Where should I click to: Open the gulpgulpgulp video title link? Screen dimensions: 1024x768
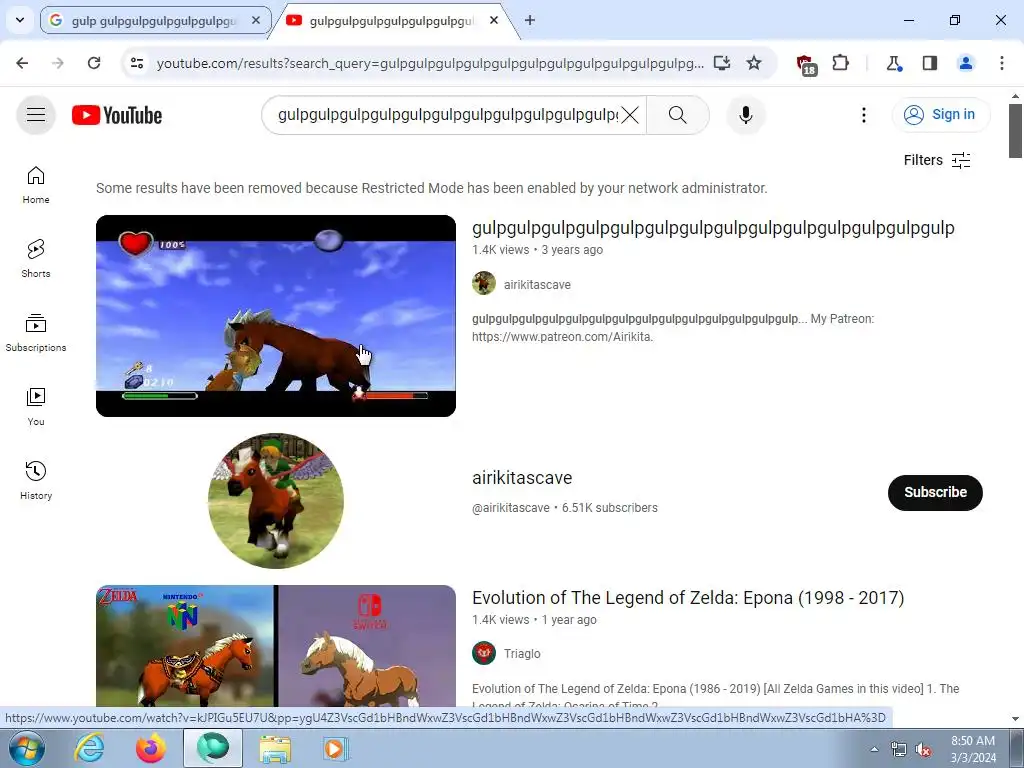[713, 228]
